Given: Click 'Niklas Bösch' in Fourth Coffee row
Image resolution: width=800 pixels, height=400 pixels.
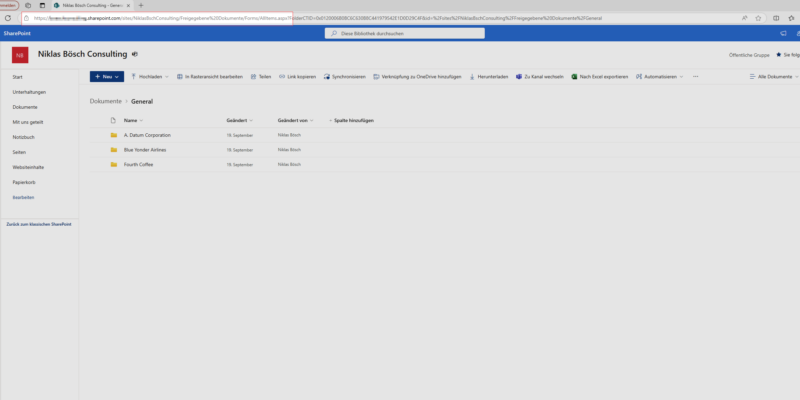Looking at the screenshot, I should (289, 164).
